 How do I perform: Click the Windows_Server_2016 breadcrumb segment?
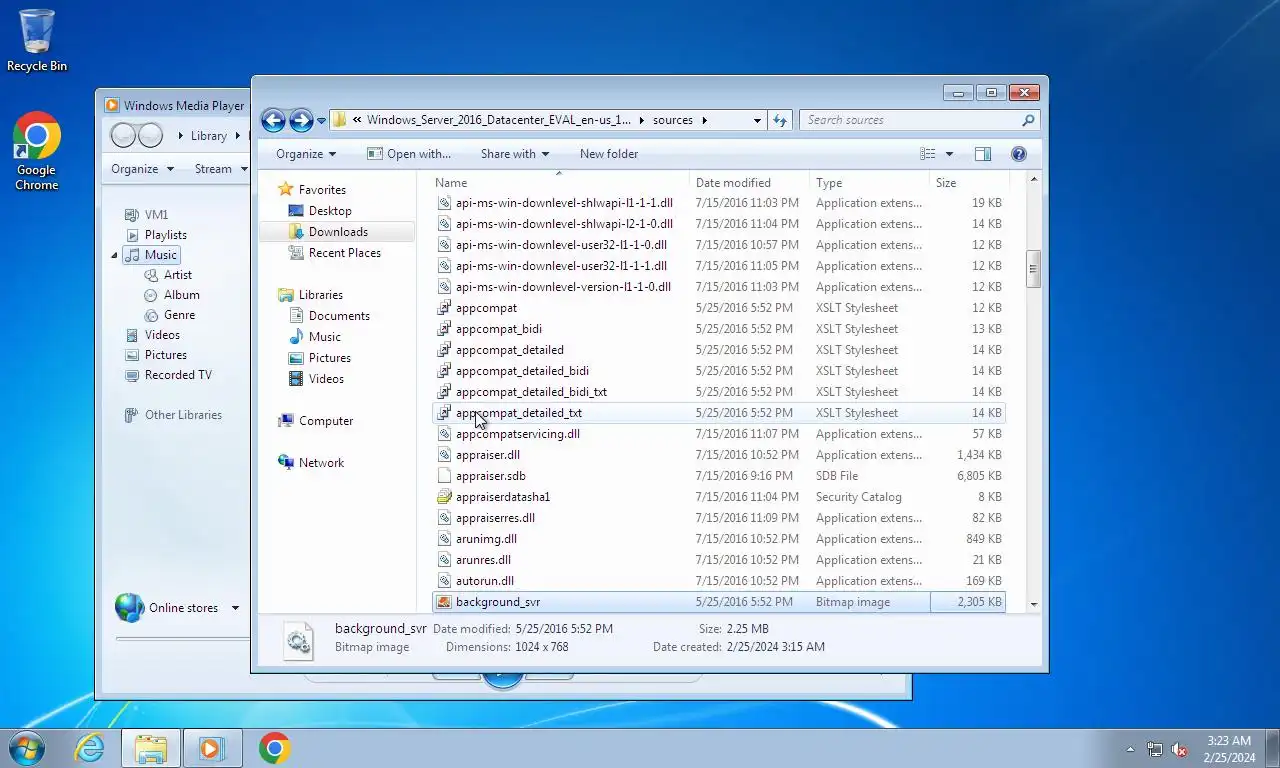(x=498, y=120)
